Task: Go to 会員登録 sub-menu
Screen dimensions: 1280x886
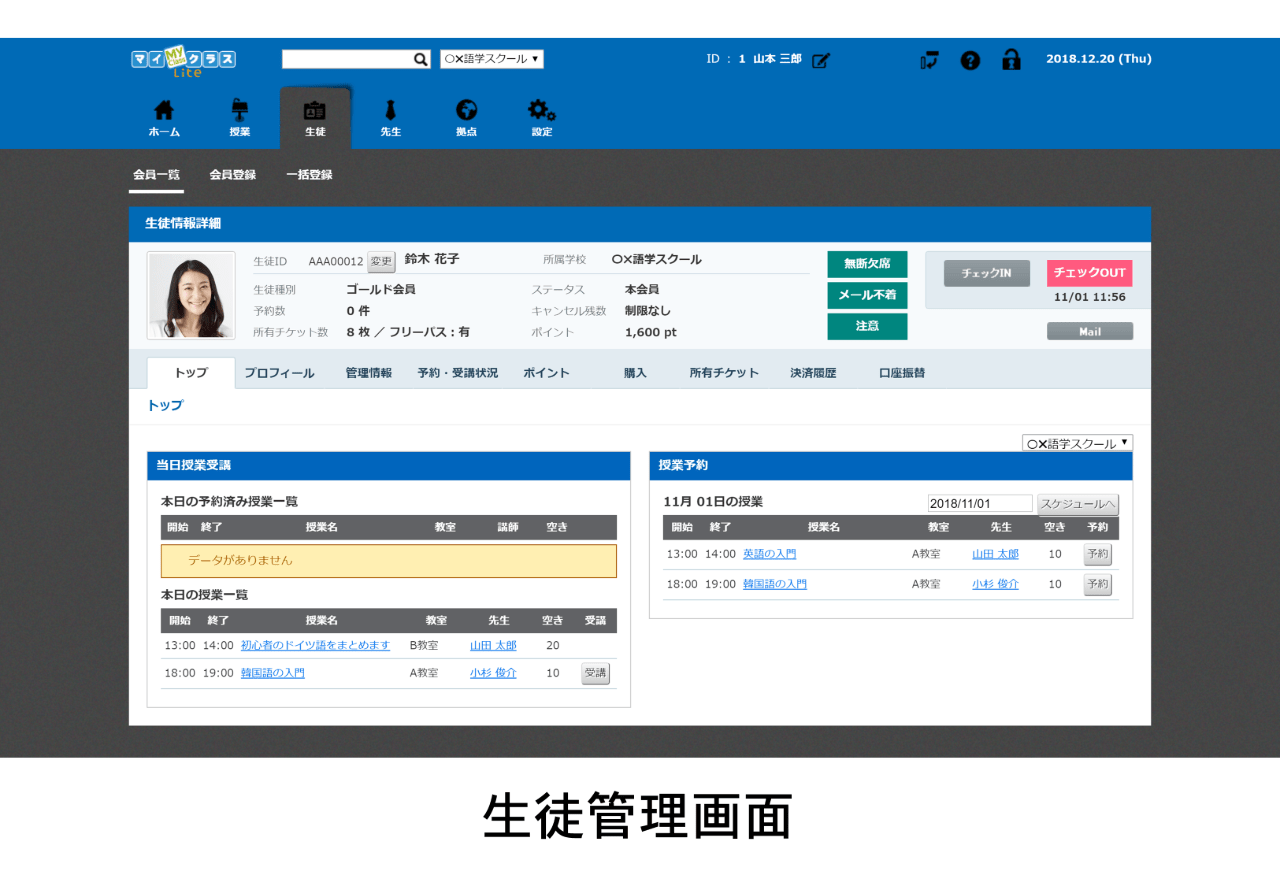Action: 232,175
